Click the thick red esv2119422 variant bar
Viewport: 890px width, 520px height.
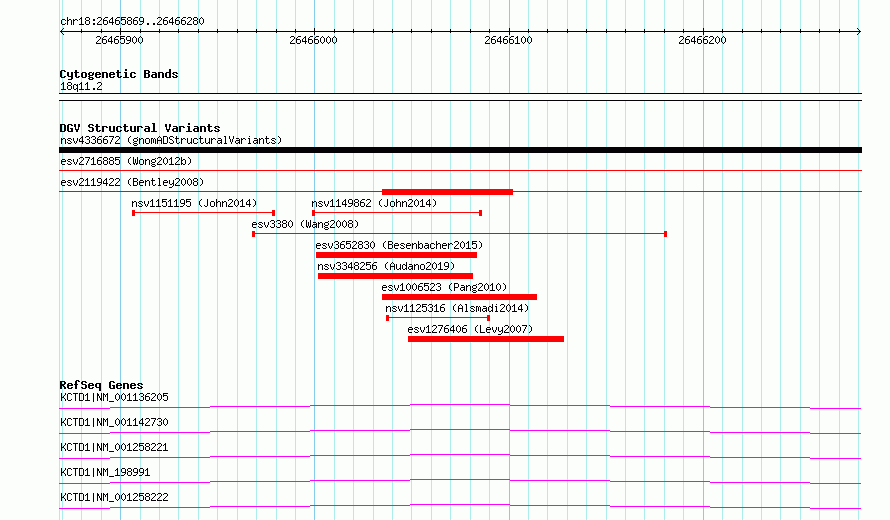pyautogui.click(x=447, y=192)
